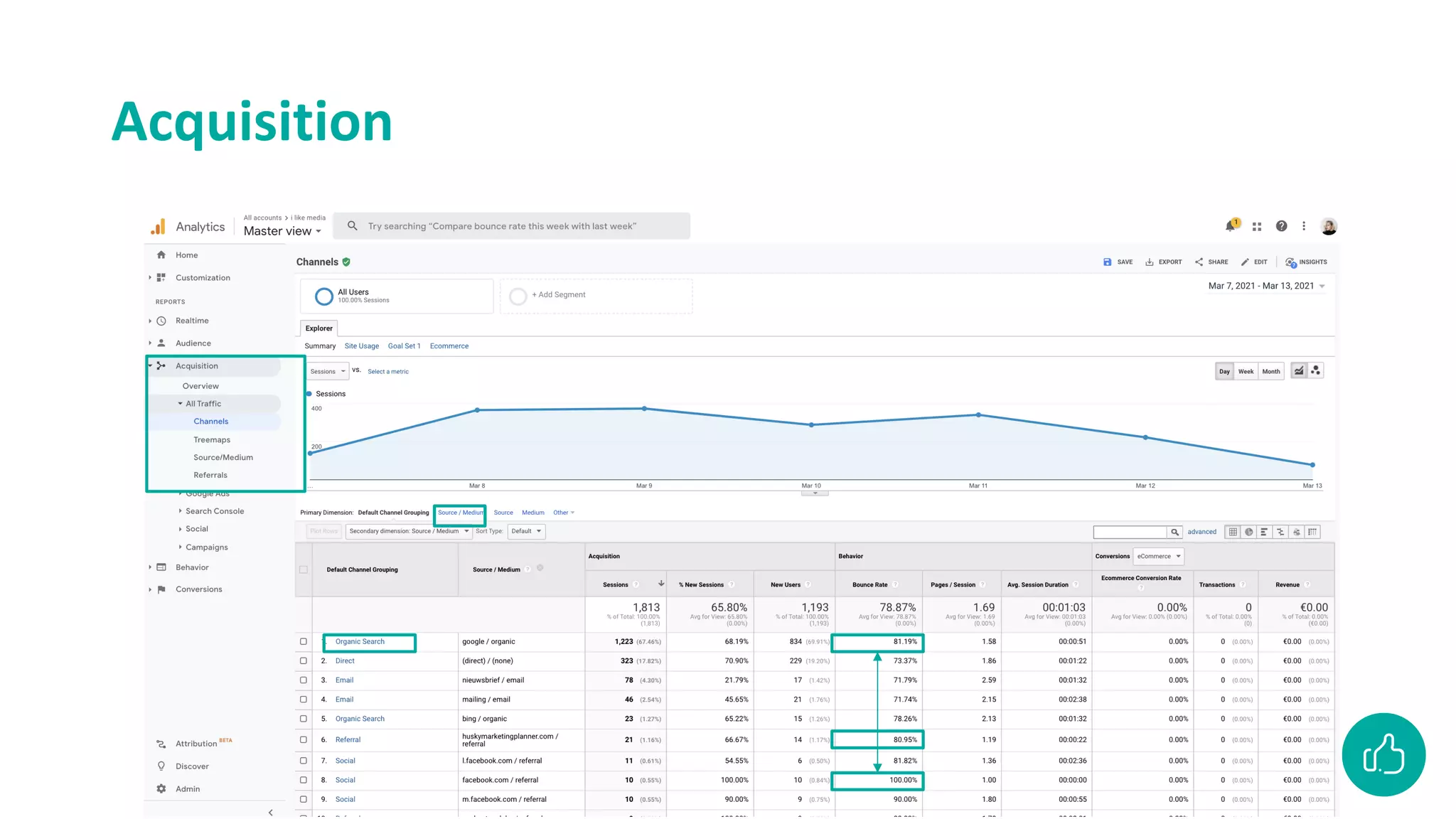Click the help question mark icon
The height and width of the screenshot is (819, 1456).
(x=1281, y=226)
